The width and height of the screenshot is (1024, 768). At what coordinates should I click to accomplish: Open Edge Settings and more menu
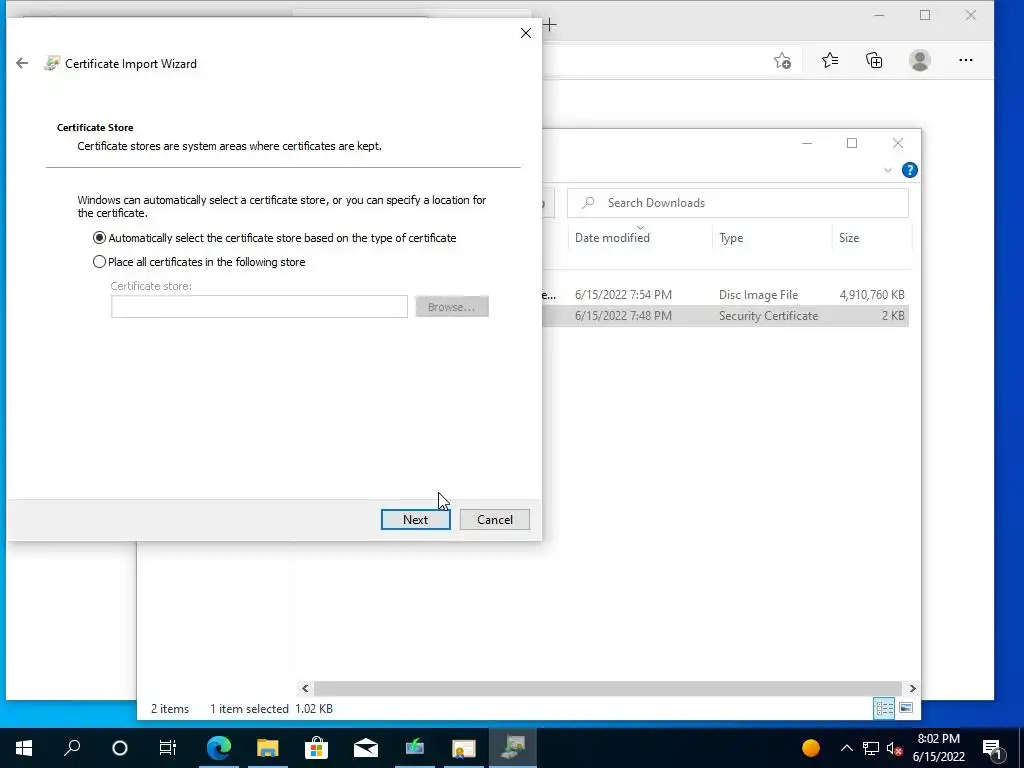pos(966,61)
